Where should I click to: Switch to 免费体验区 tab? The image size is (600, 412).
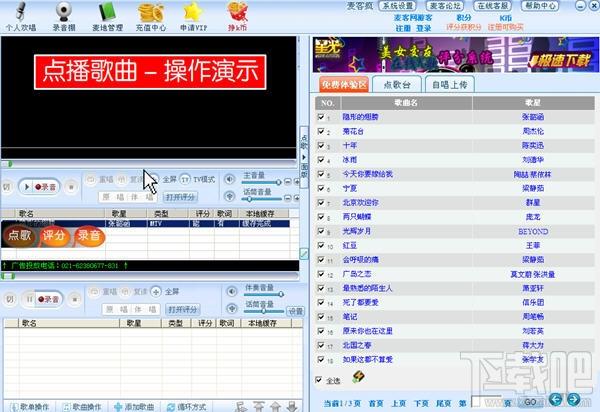(344, 84)
